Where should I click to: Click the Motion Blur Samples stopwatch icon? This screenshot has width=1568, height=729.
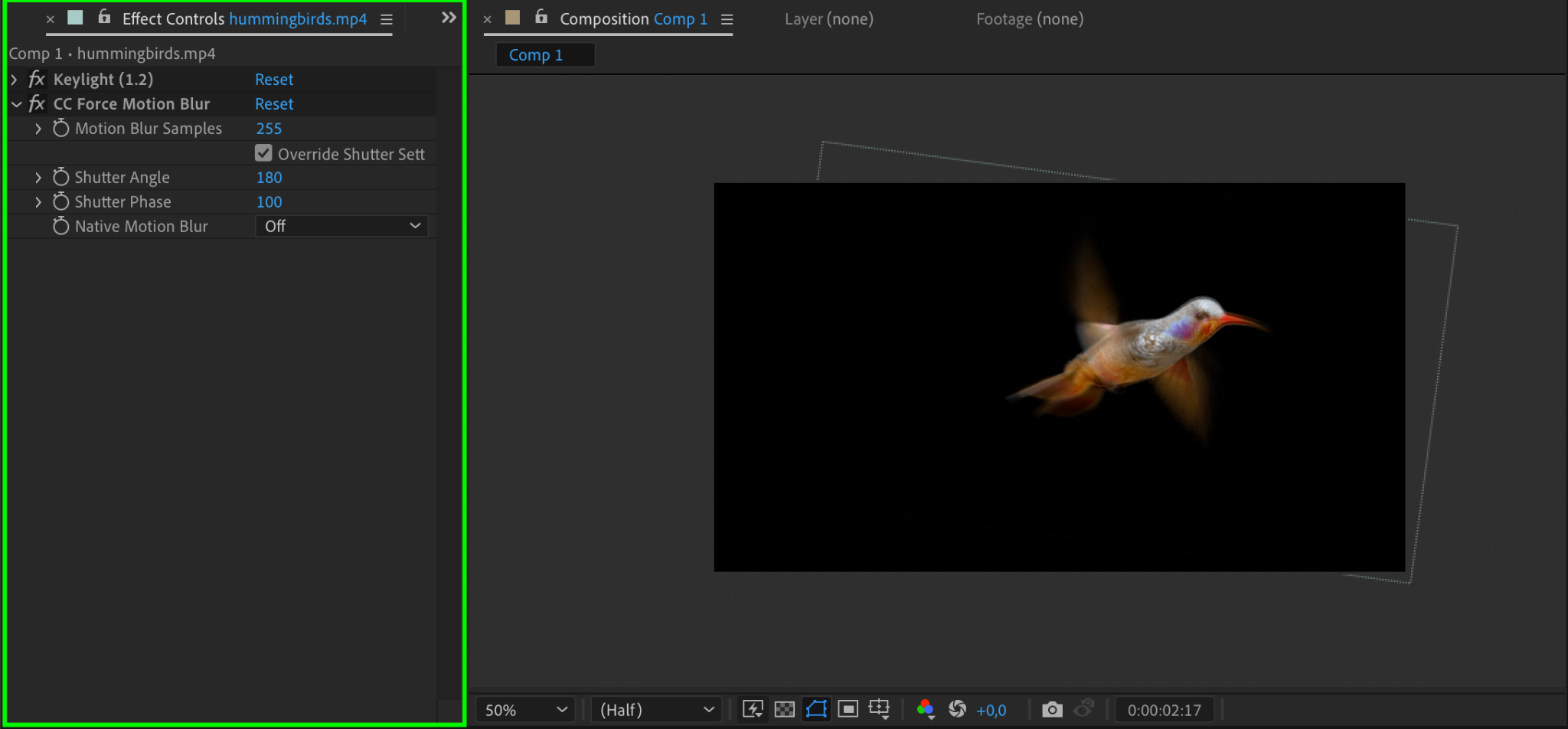point(61,128)
